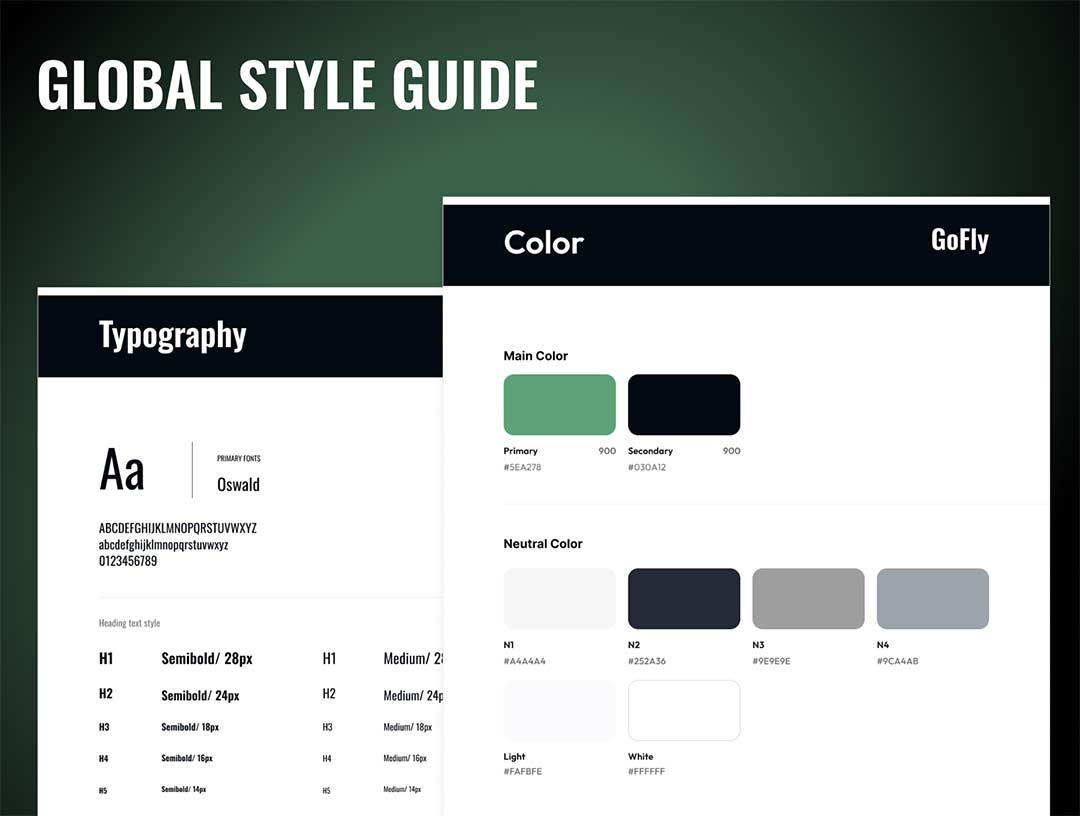The width and height of the screenshot is (1080, 816).
Task: Select the Light neutral swatch
Action: pos(559,710)
